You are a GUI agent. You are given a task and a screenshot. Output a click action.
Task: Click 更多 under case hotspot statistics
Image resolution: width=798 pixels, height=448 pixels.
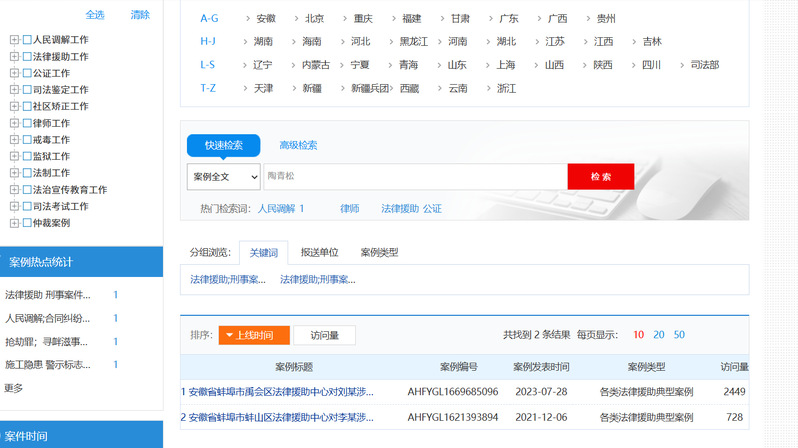(13, 388)
